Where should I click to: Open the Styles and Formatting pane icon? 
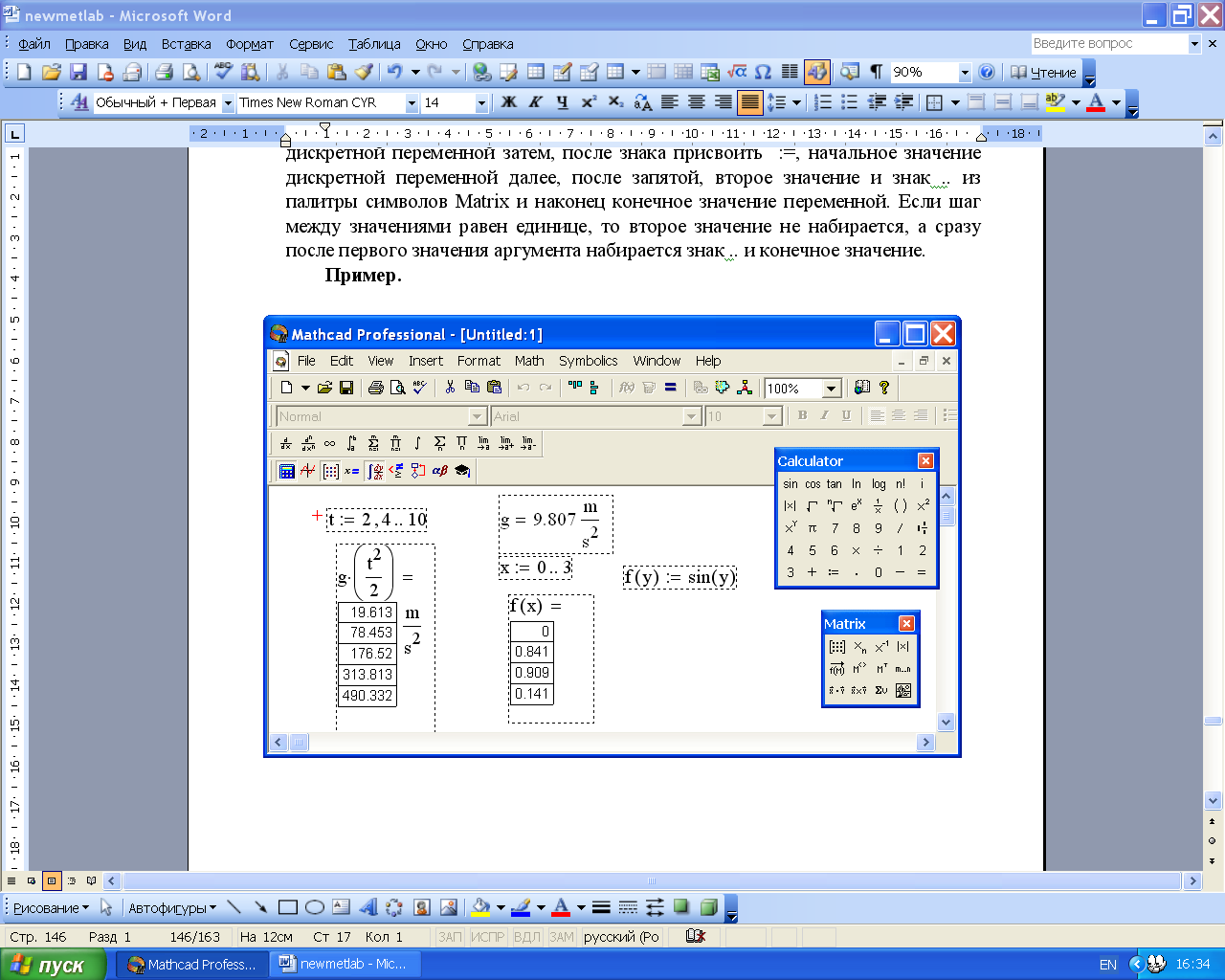79,102
